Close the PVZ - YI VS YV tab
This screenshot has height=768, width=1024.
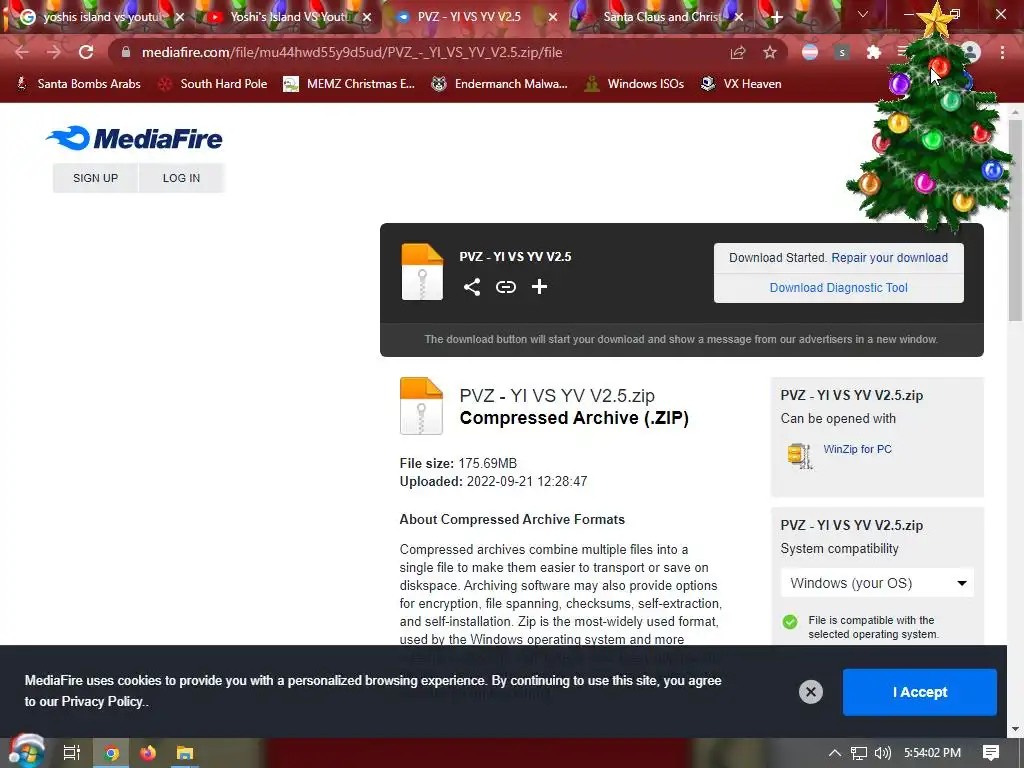click(552, 17)
